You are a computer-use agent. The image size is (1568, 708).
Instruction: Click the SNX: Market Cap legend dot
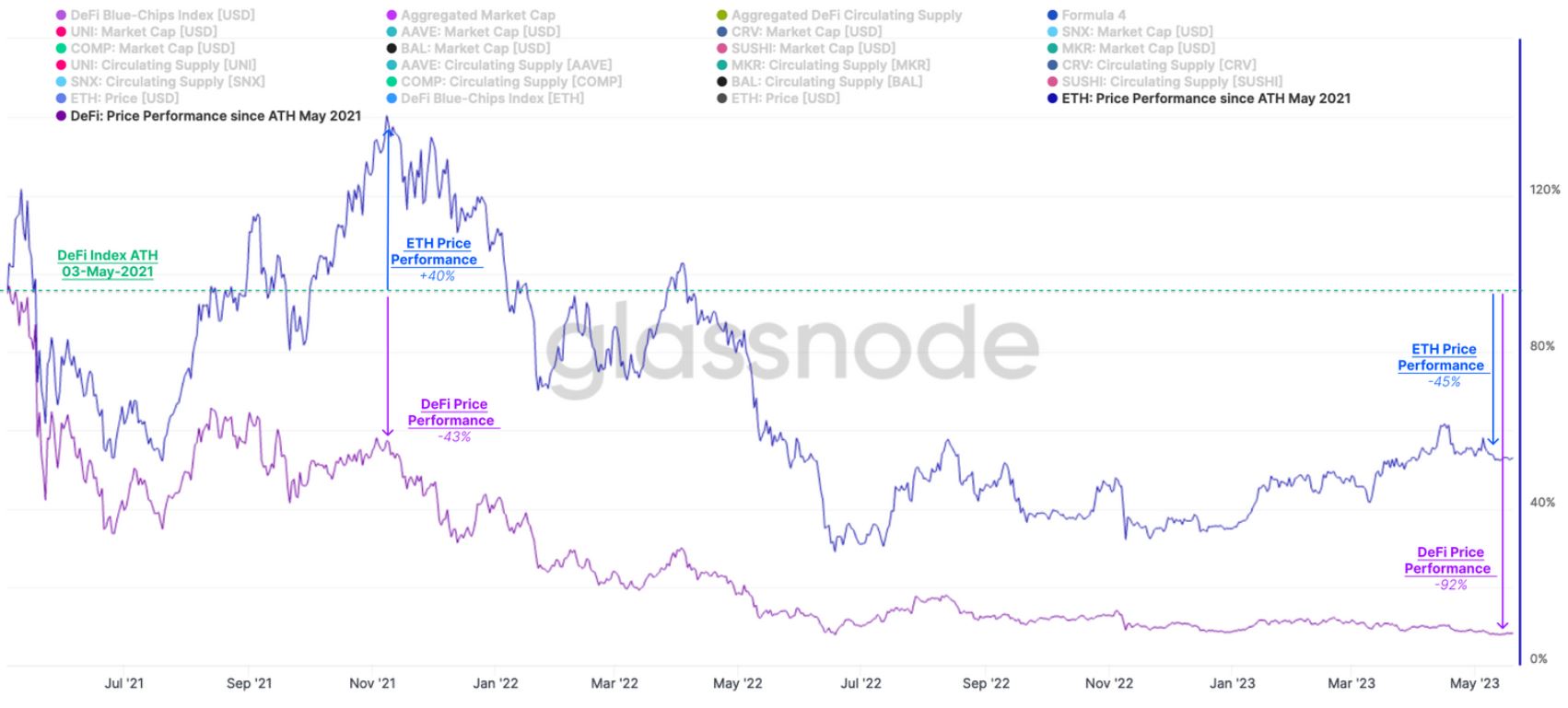[x=1052, y=32]
